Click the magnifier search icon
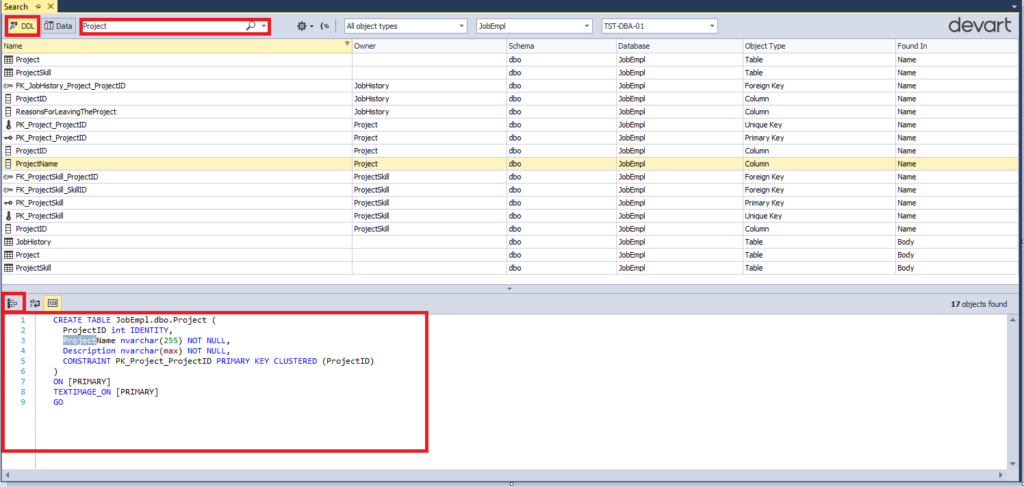Image resolution: width=1024 pixels, height=487 pixels. click(251, 26)
